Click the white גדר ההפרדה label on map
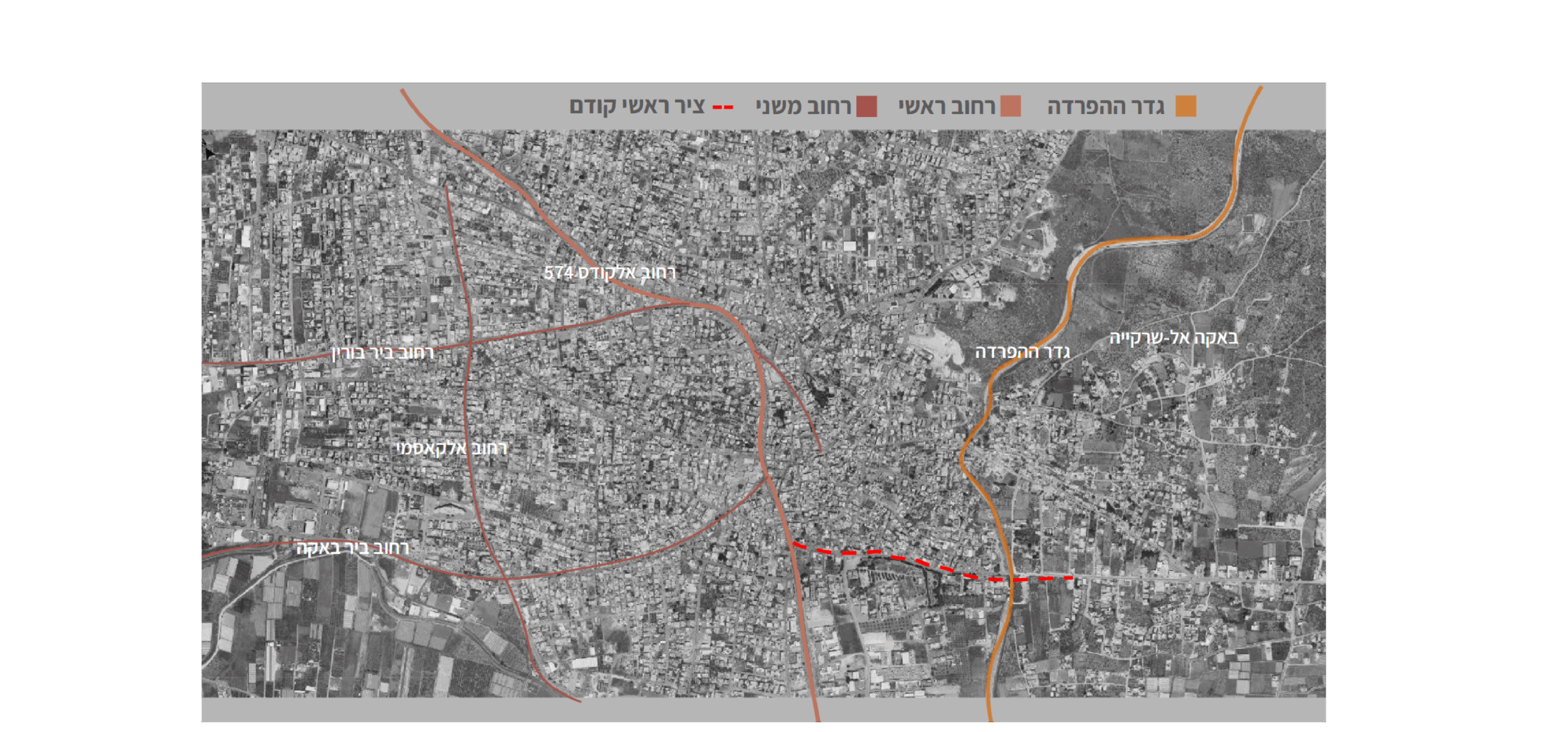This screenshot has width=1568, height=732. (x=1022, y=352)
